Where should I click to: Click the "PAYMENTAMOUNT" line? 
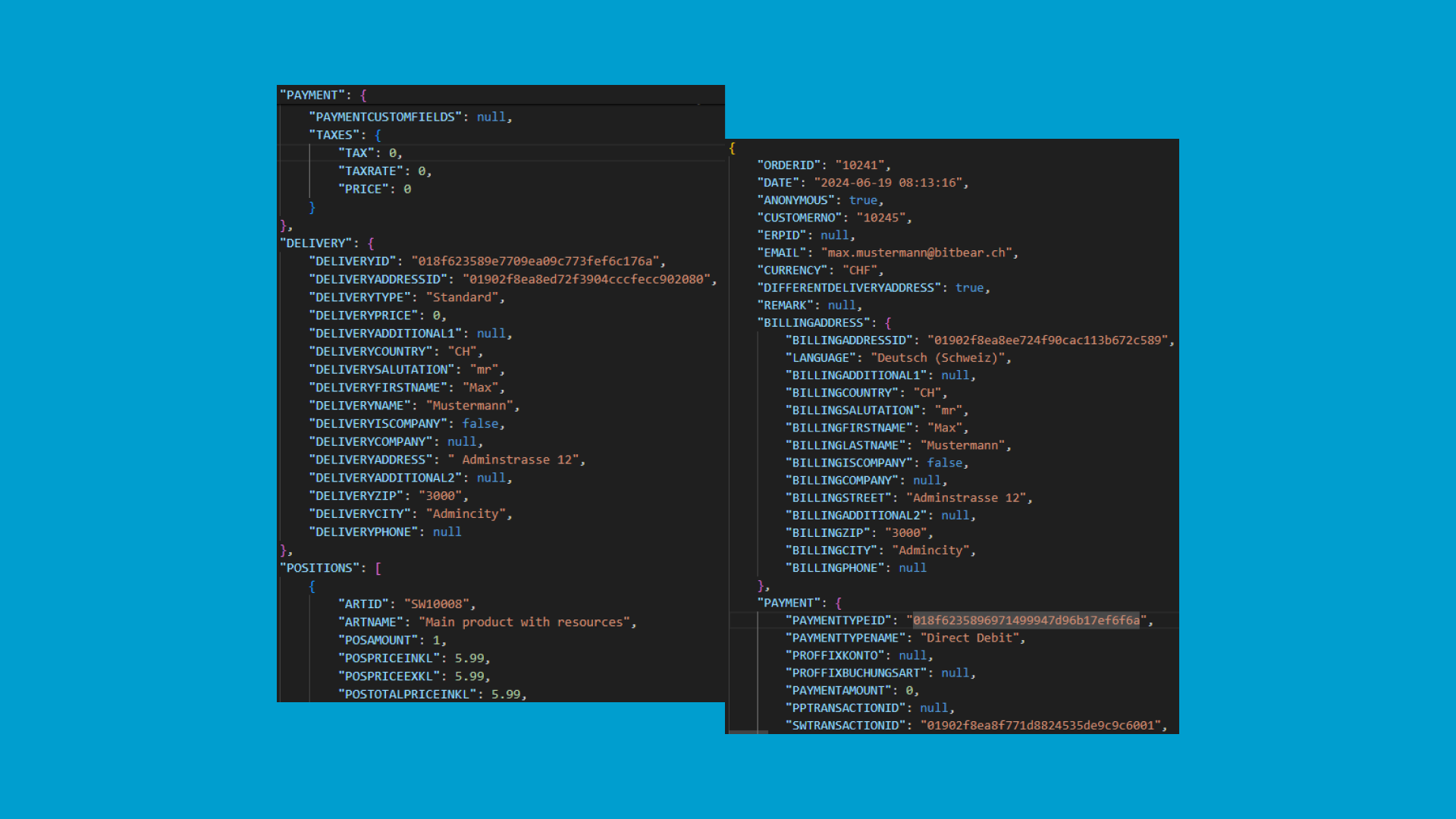click(852, 691)
